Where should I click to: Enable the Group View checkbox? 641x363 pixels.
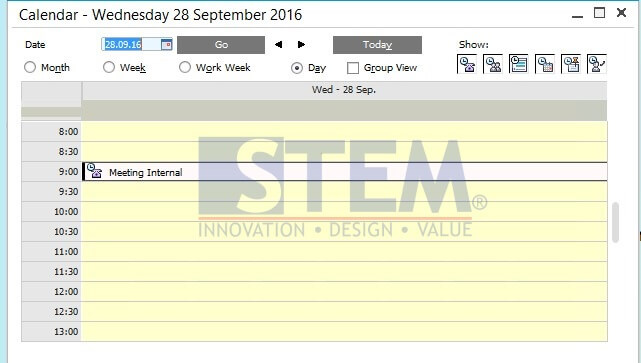[353, 68]
